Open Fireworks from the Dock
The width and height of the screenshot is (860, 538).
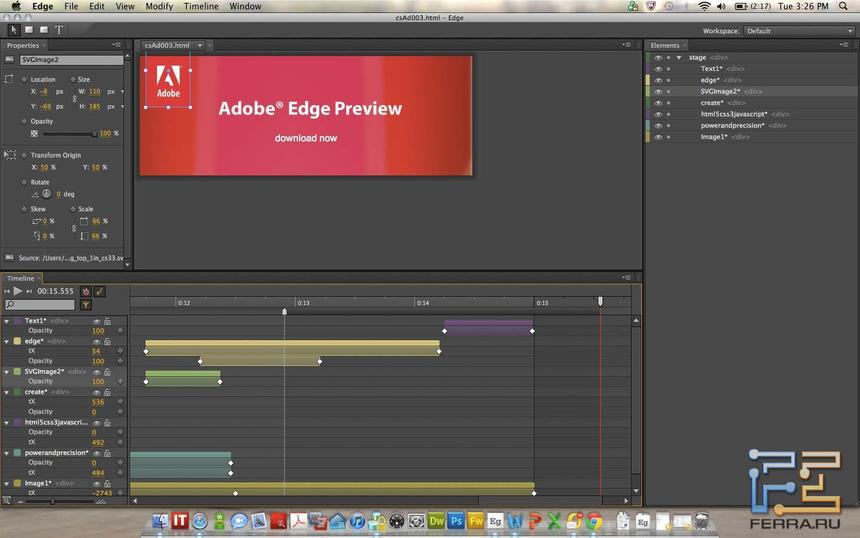point(476,520)
